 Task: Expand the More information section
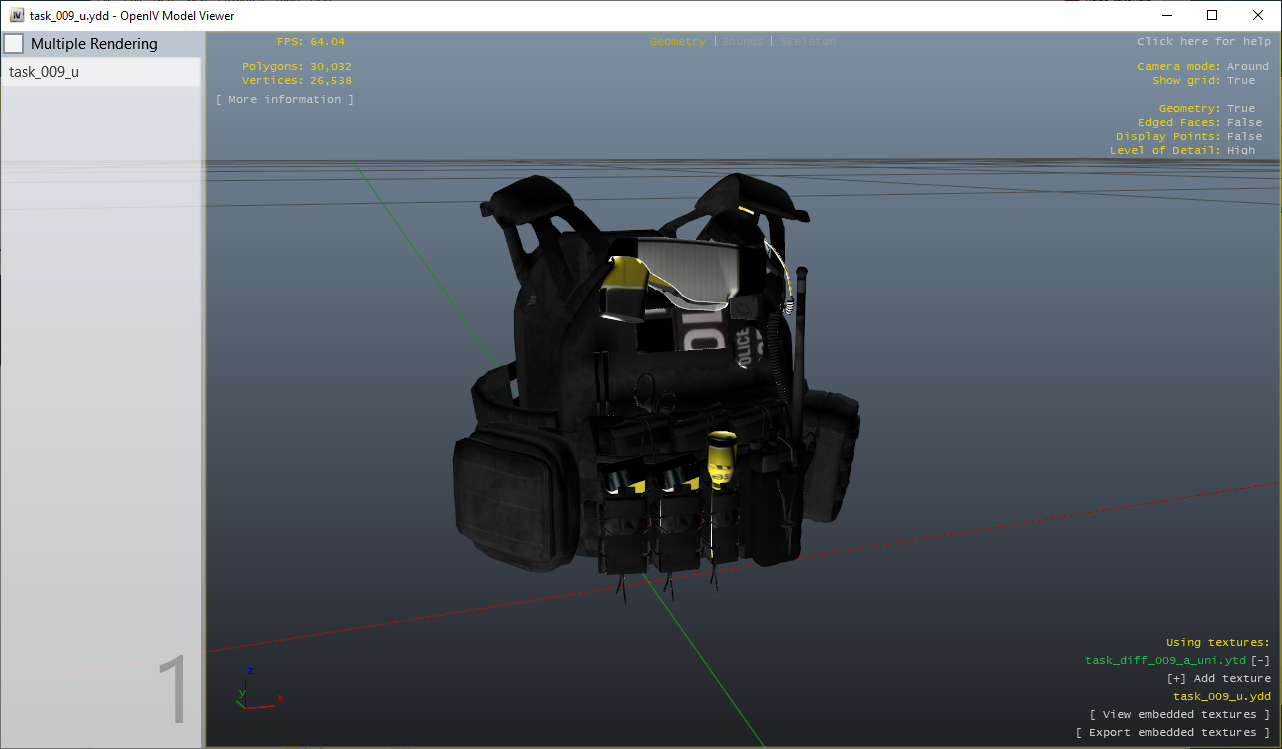pos(285,99)
